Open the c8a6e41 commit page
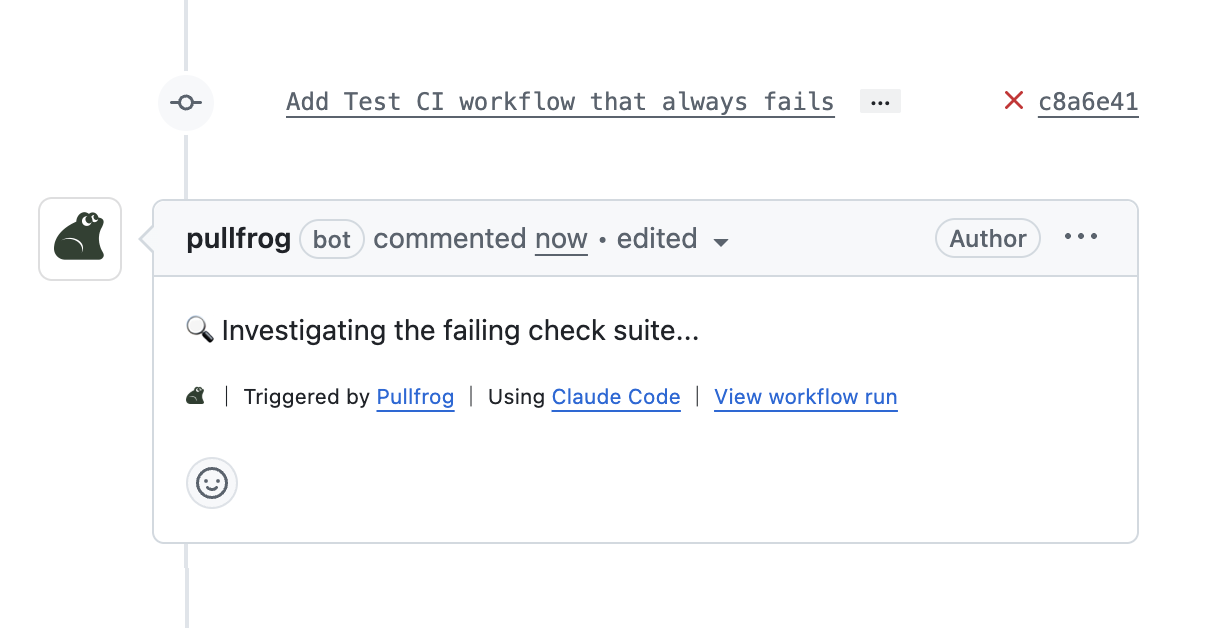The image size is (1211, 628). pos(1087,101)
